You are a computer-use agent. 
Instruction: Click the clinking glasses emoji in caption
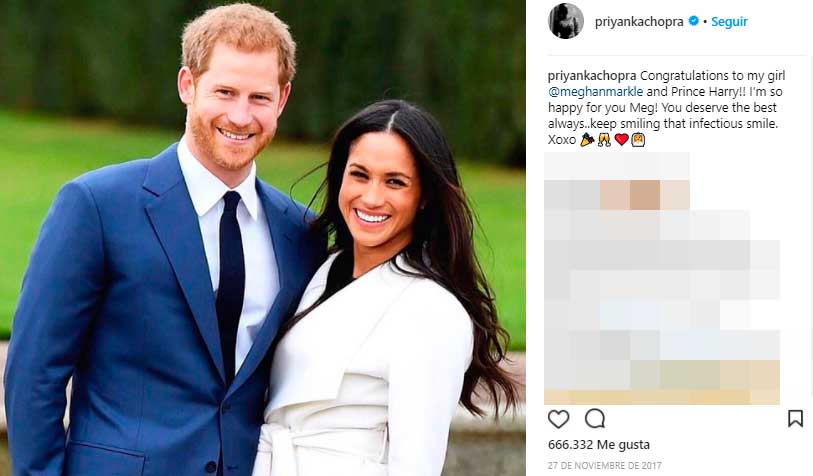[604, 139]
